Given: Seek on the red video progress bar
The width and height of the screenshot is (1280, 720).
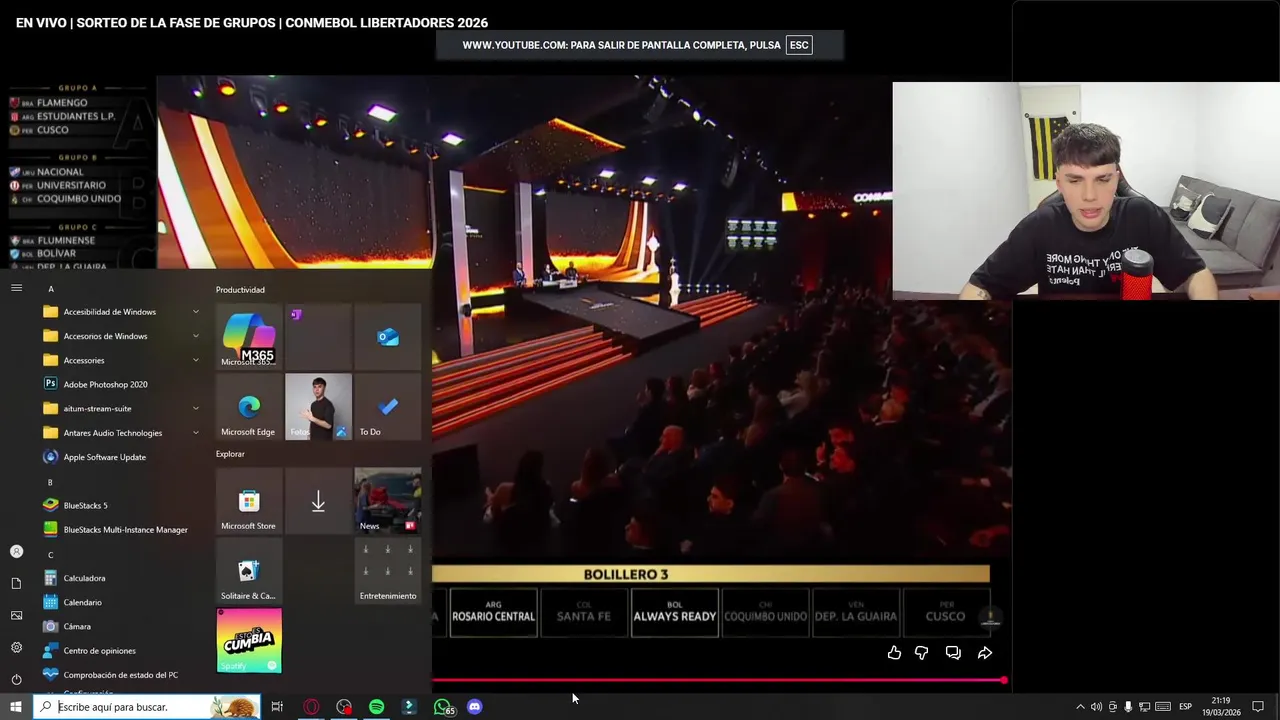Looking at the screenshot, I should tap(719, 680).
